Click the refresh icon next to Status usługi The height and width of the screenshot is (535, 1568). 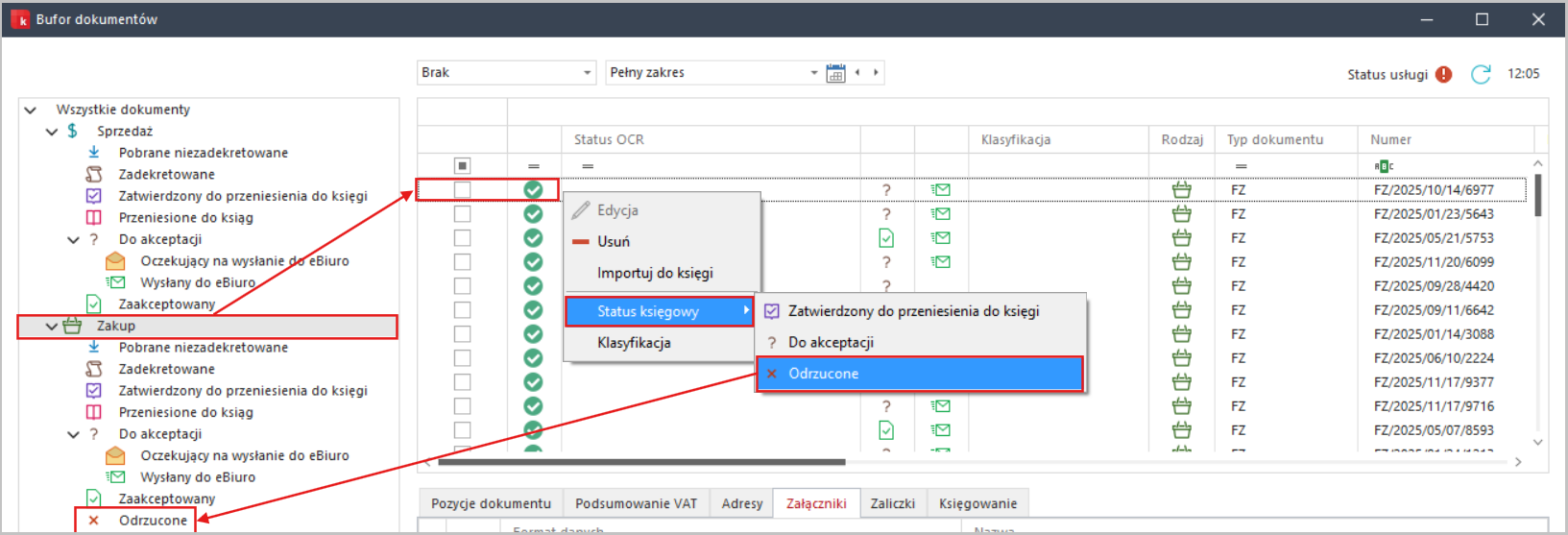[x=1481, y=74]
